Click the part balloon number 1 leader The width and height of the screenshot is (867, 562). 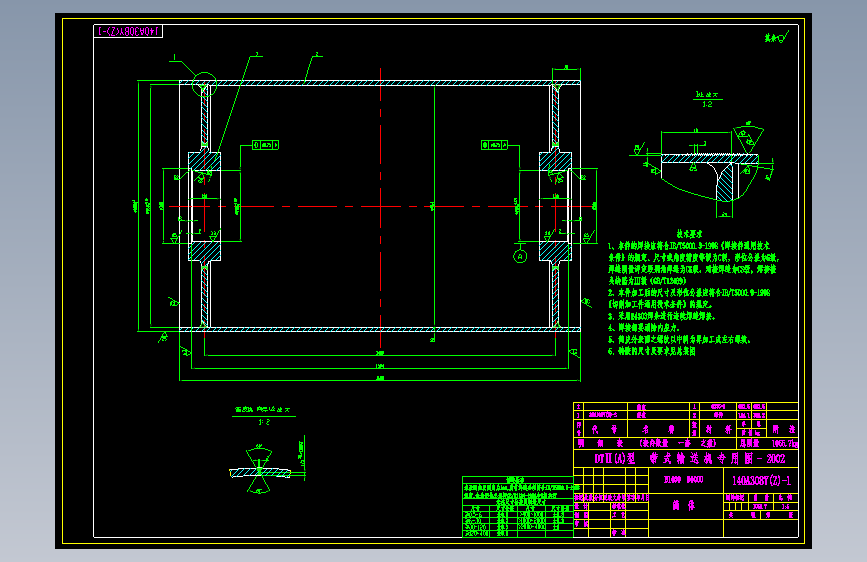[182, 65]
